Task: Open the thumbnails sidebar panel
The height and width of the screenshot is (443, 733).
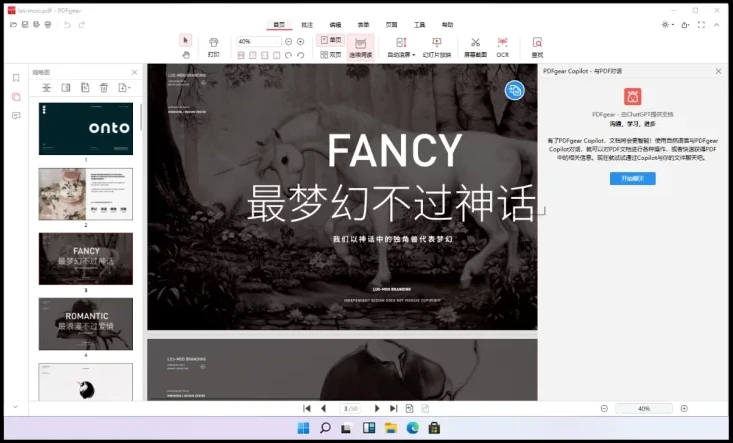Action: pyautogui.click(x=16, y=97)
